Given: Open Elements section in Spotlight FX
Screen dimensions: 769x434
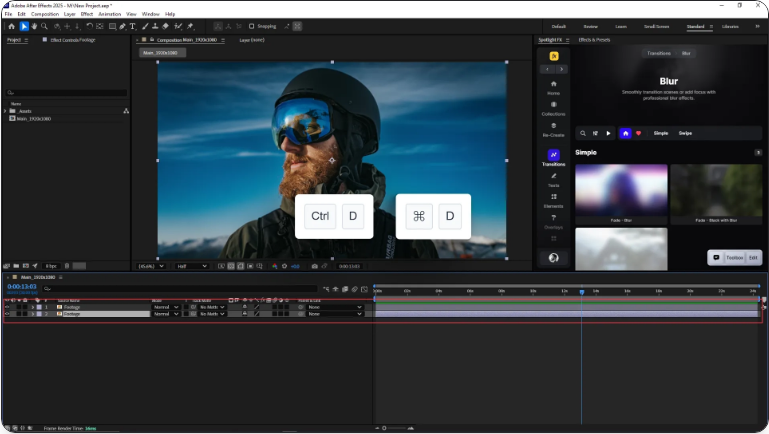Looking at the screenshot, I should pos(553,200).
